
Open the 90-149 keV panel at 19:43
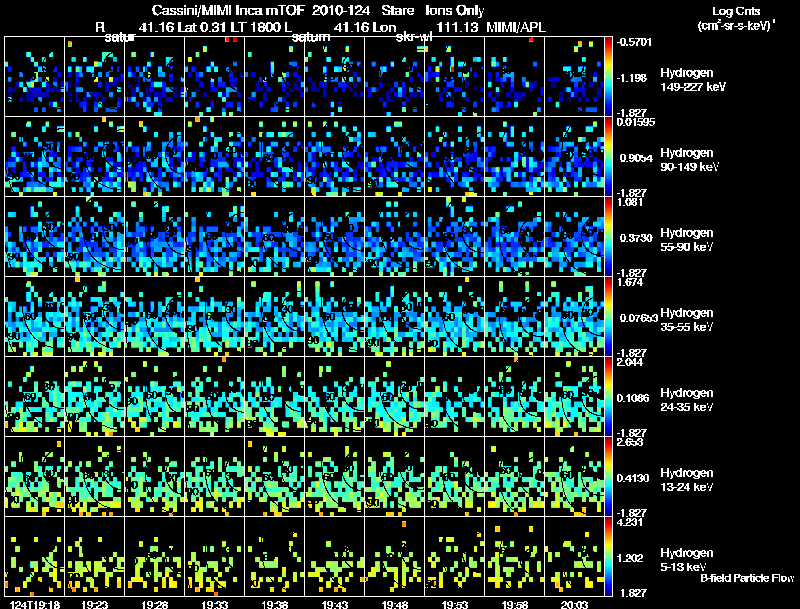click(x=335, y=157)
